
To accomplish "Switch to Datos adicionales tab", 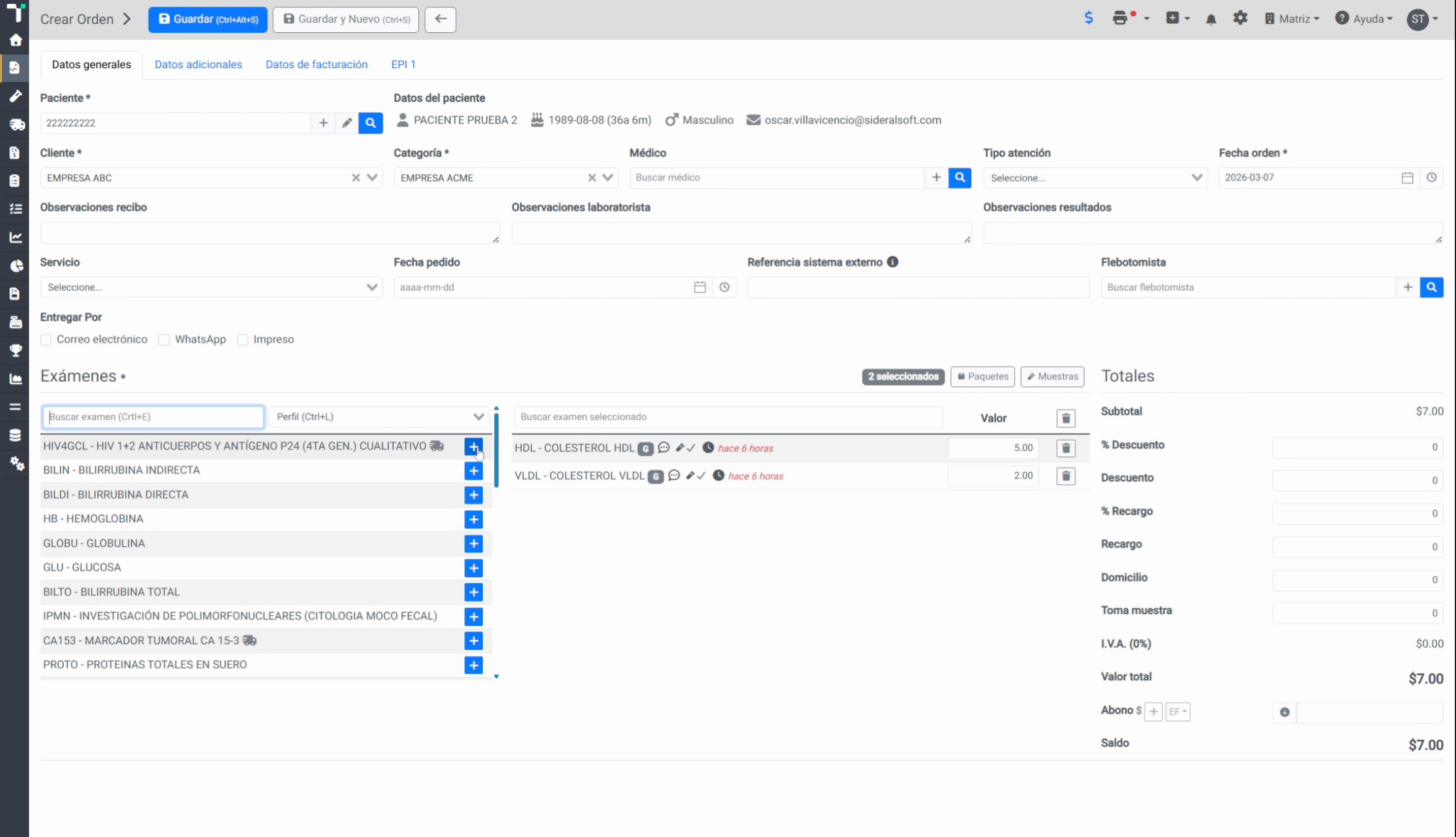I will click(x=198, y=64).
